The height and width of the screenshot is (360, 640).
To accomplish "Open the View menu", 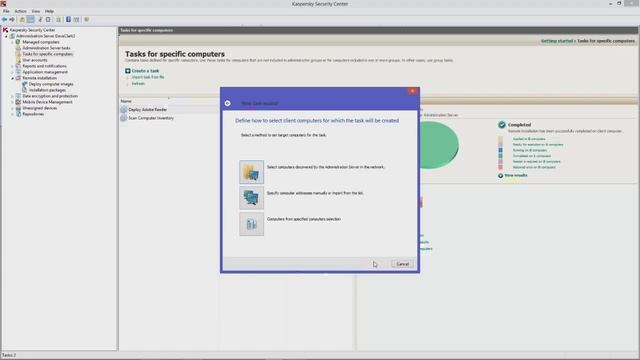I will 36,11.
